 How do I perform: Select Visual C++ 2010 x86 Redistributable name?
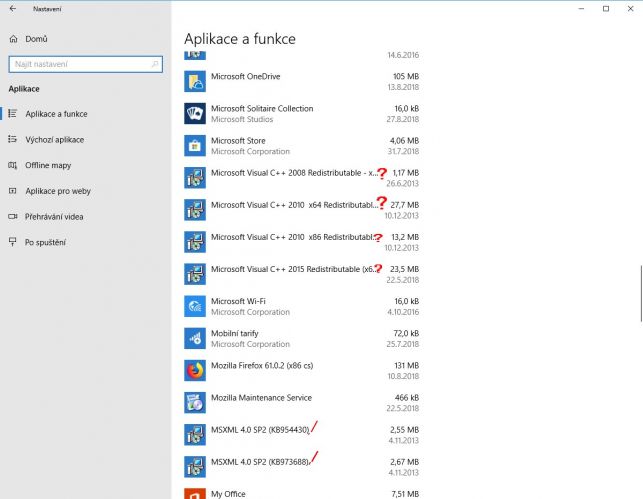click(293, 237)
